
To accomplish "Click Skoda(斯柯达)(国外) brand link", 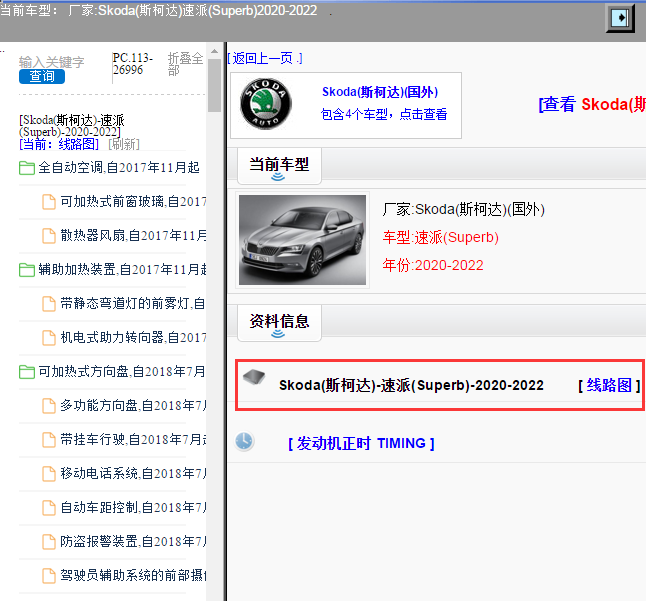I will [380, 92].
